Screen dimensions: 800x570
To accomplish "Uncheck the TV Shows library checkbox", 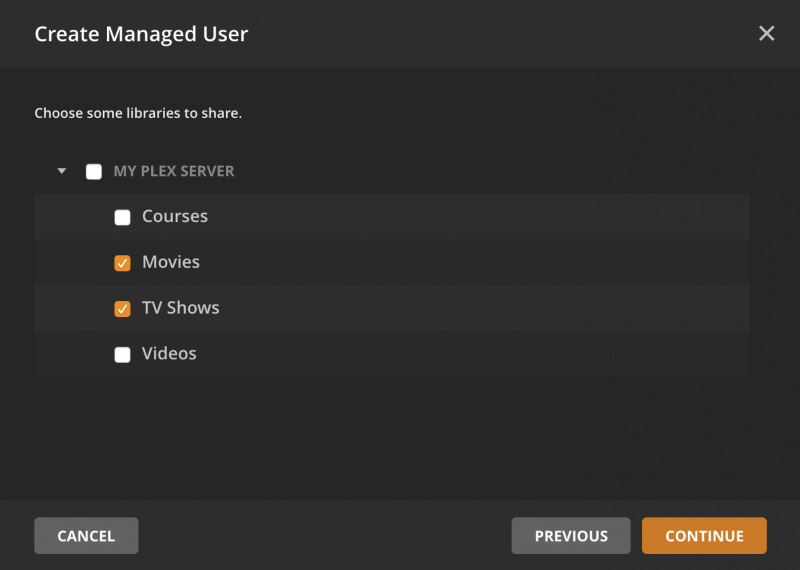I will click(122, 309).
